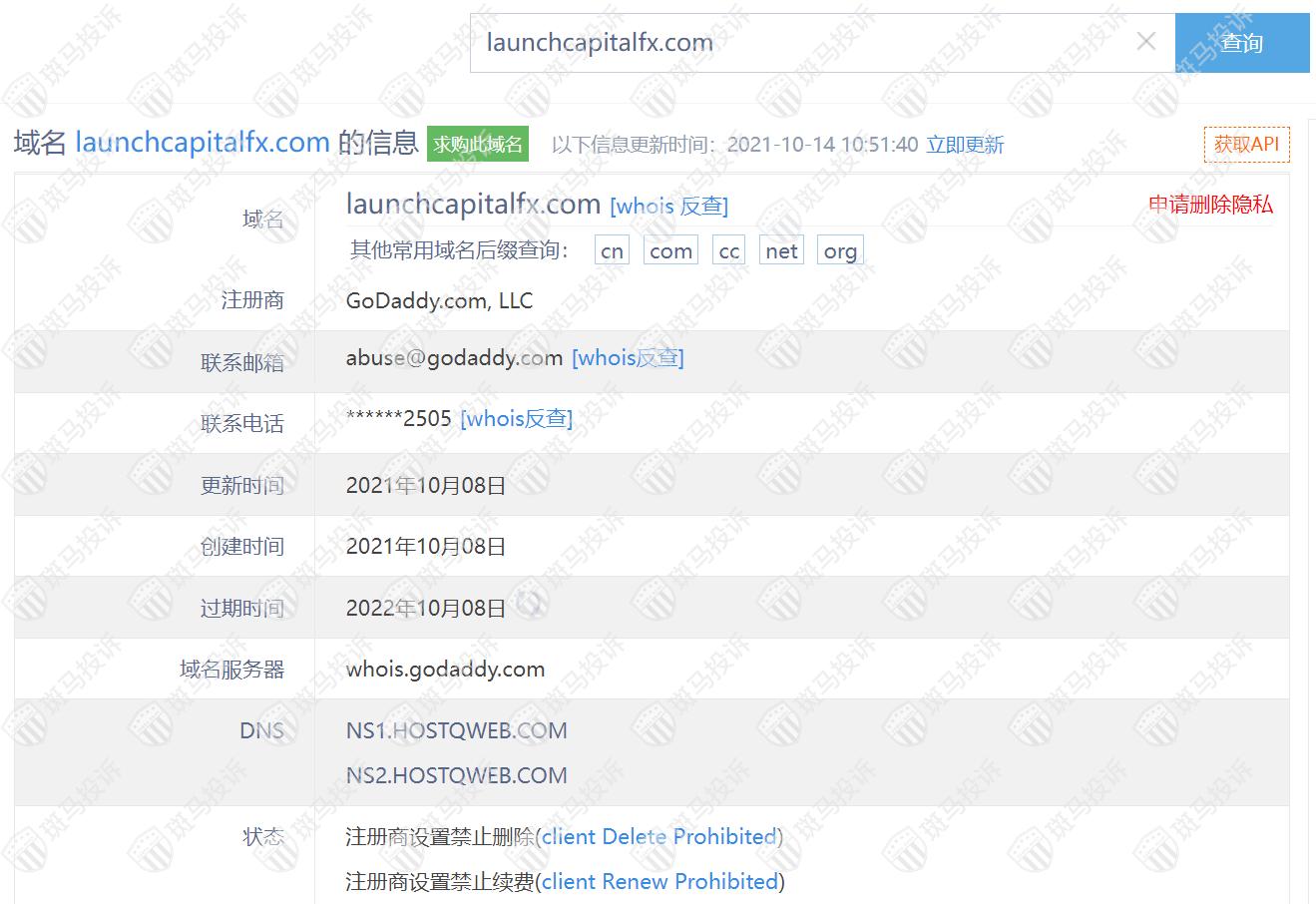The height and width of the screenshot is (904, 1316).
Task: Select the cn domain suffix
Action: (x=612, y=251)
